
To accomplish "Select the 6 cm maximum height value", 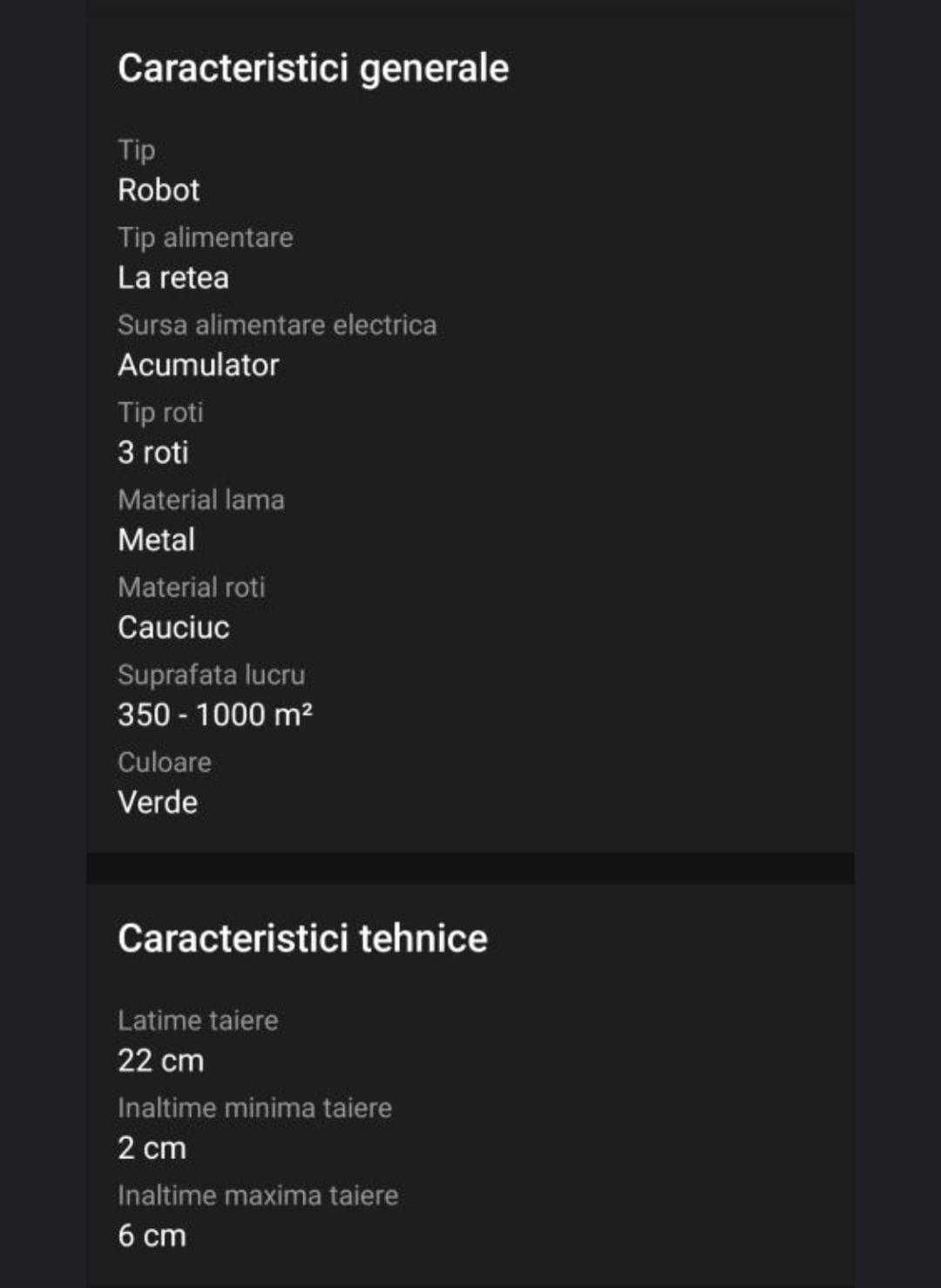I will pyautogui.click(x=152, y=1236).
